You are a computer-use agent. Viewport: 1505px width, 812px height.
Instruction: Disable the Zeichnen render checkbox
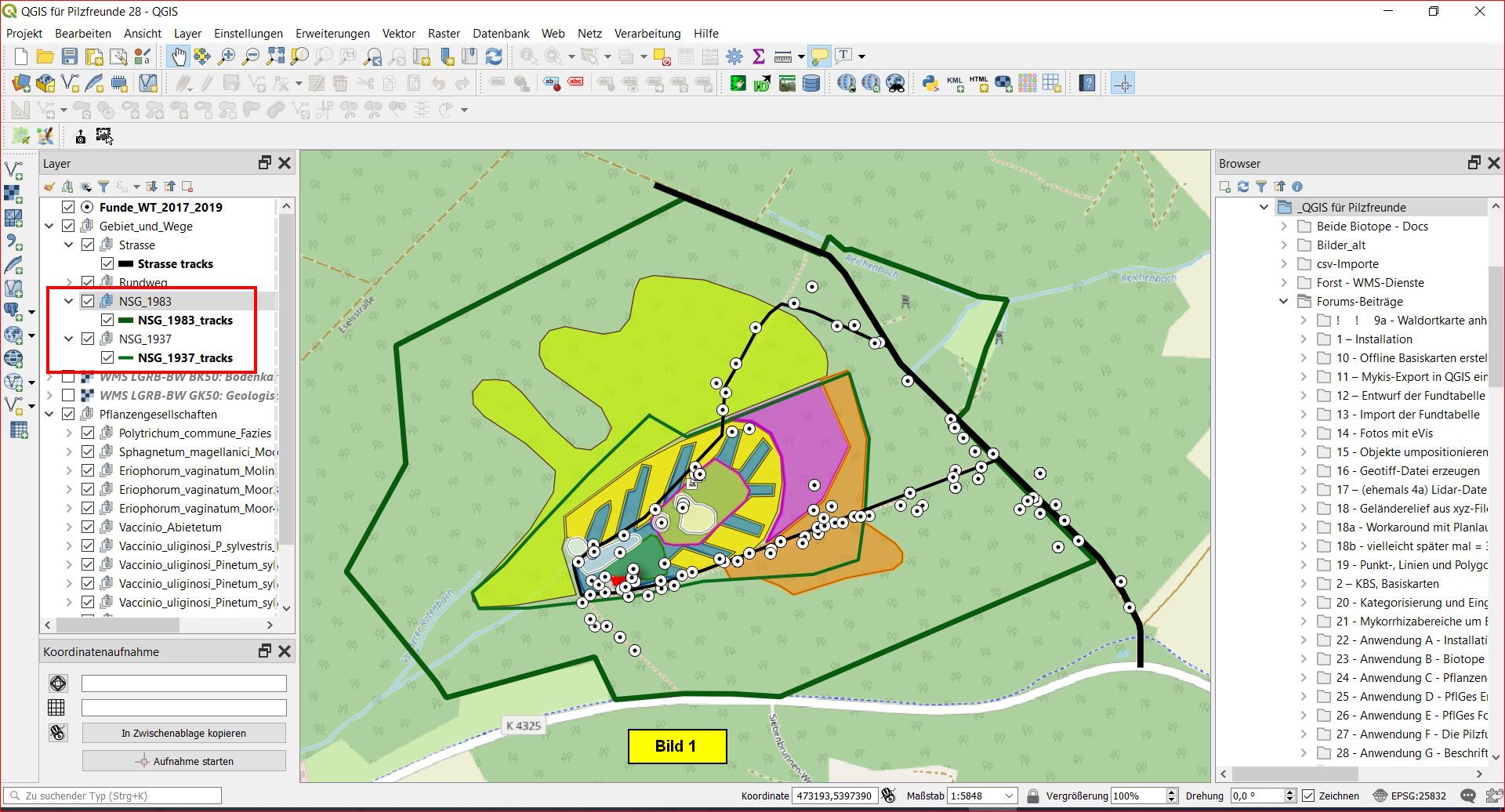click(x=1308, y=796)
